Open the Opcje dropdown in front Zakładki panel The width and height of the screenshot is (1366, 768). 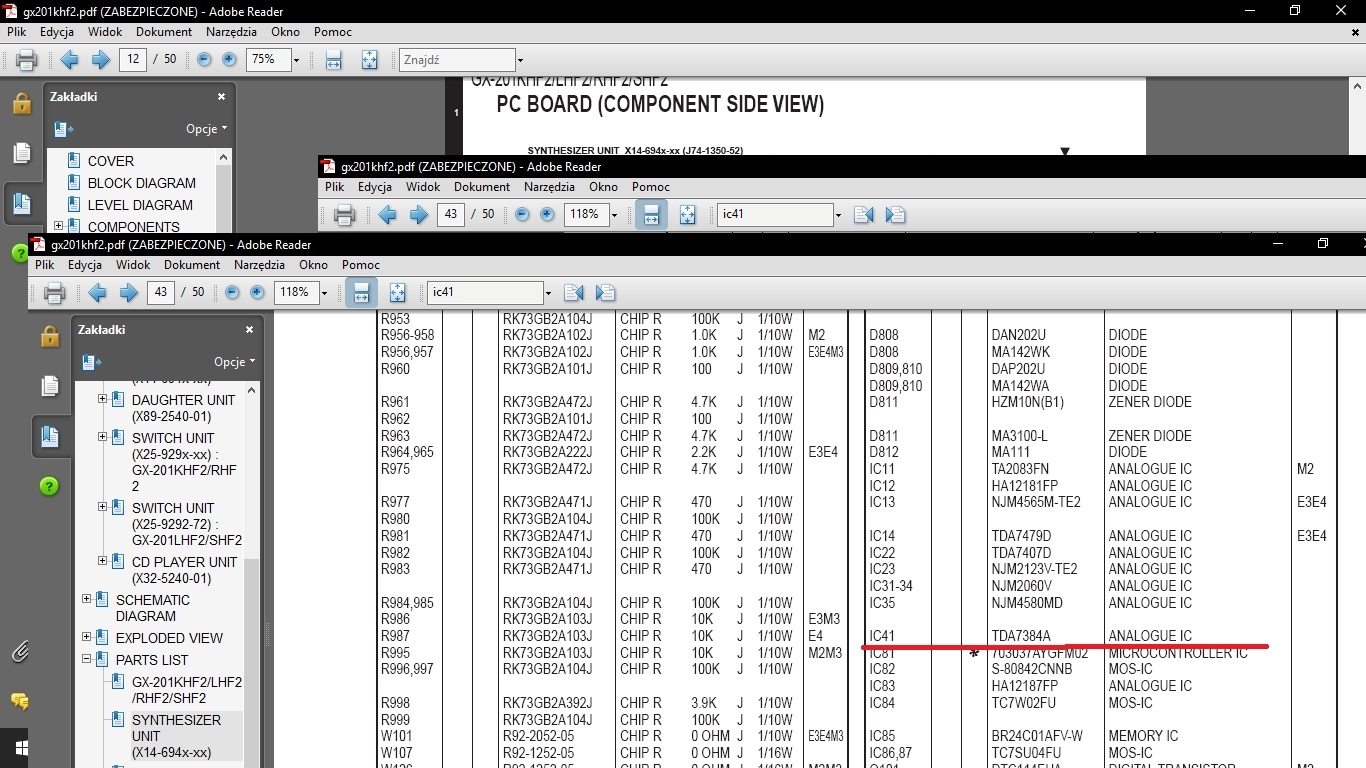234,362
